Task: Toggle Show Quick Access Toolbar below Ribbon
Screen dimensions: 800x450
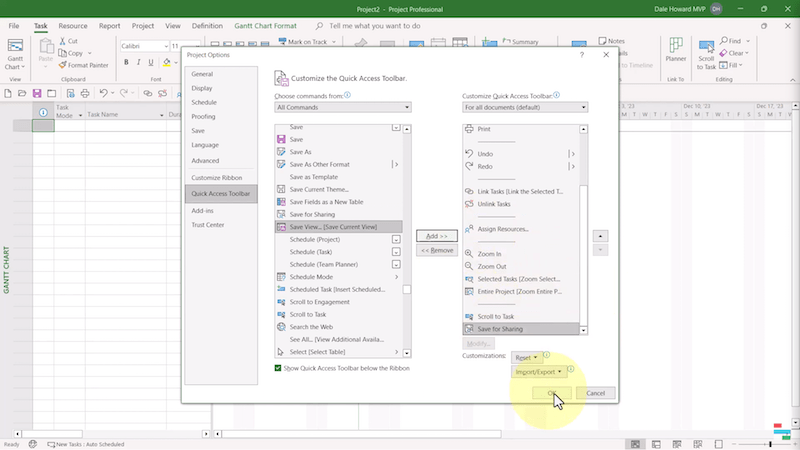Action: coord(279,368)
